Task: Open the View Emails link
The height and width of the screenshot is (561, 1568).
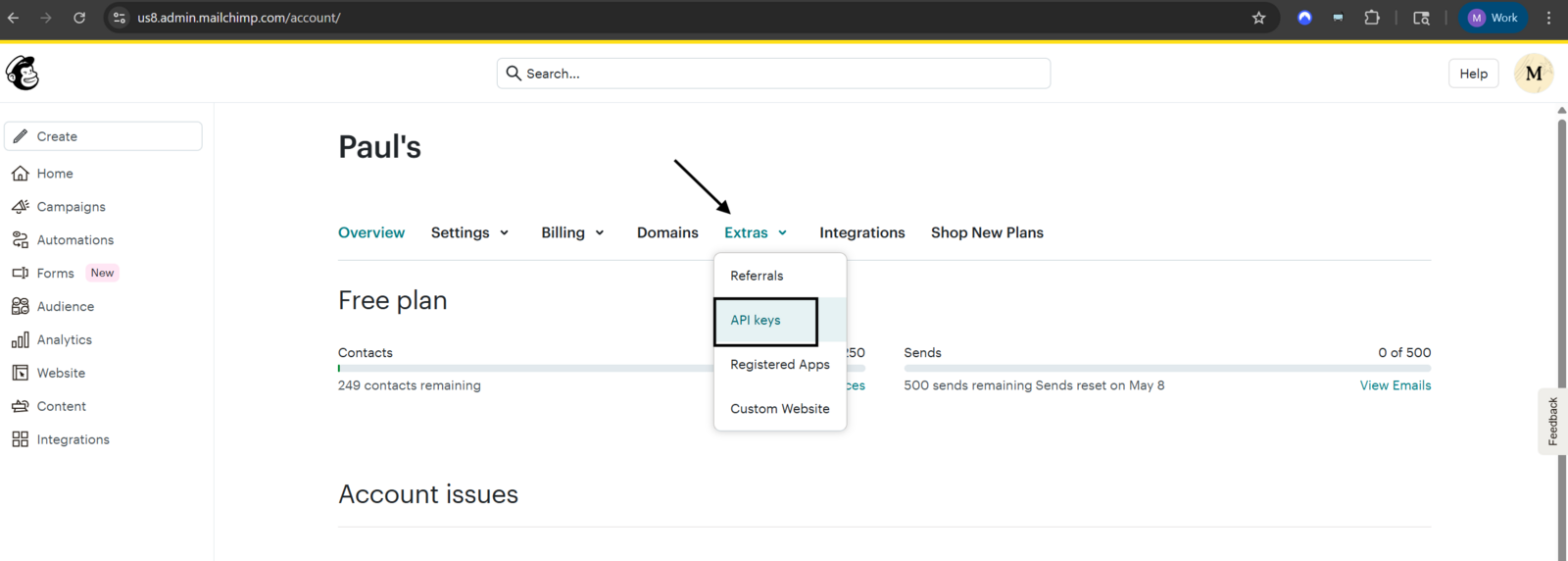Action: click(1396, 385)
